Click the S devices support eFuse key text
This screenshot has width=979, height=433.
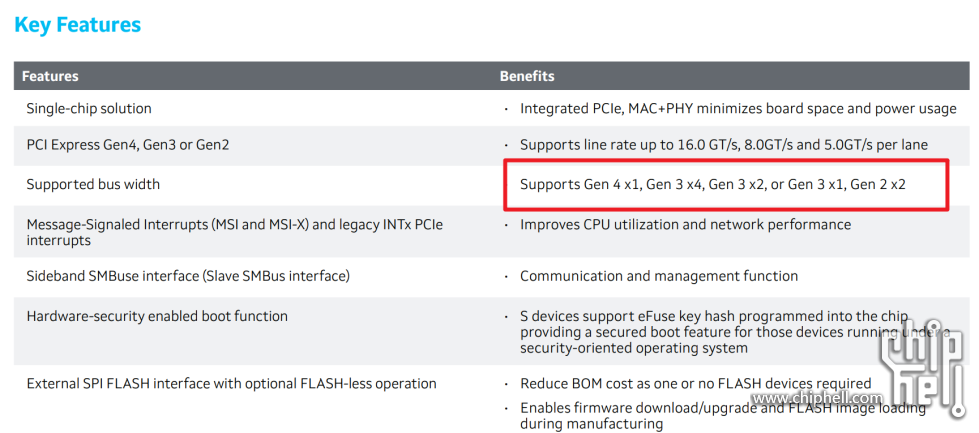pos(735,332)
